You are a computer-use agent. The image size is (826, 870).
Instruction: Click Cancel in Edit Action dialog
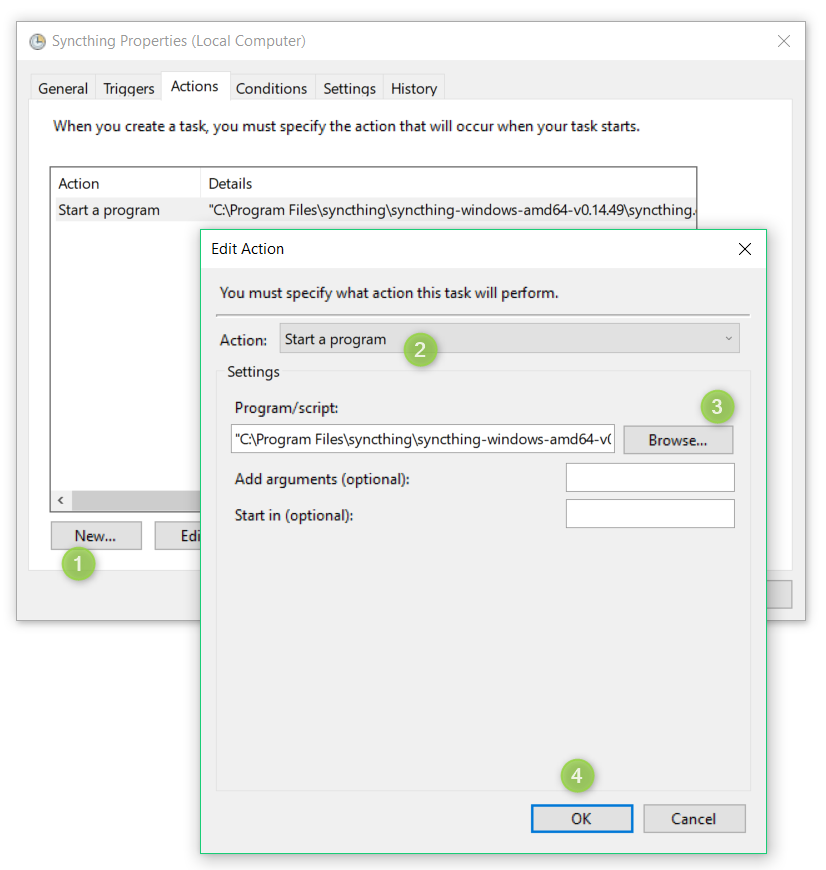pyautogui.click(x=694, y=818)
